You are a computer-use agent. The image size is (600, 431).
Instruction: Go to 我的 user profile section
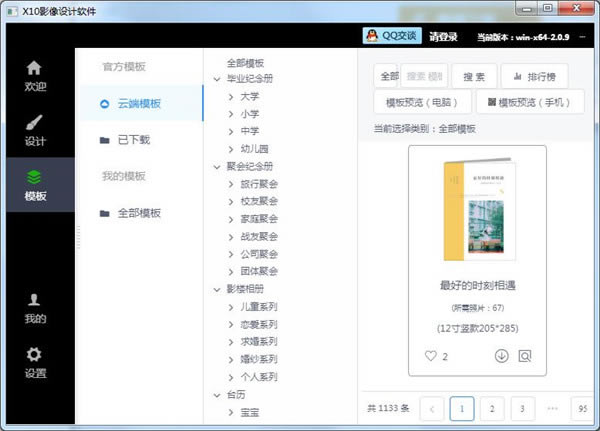pyautogui.click(x=35, y=307)
